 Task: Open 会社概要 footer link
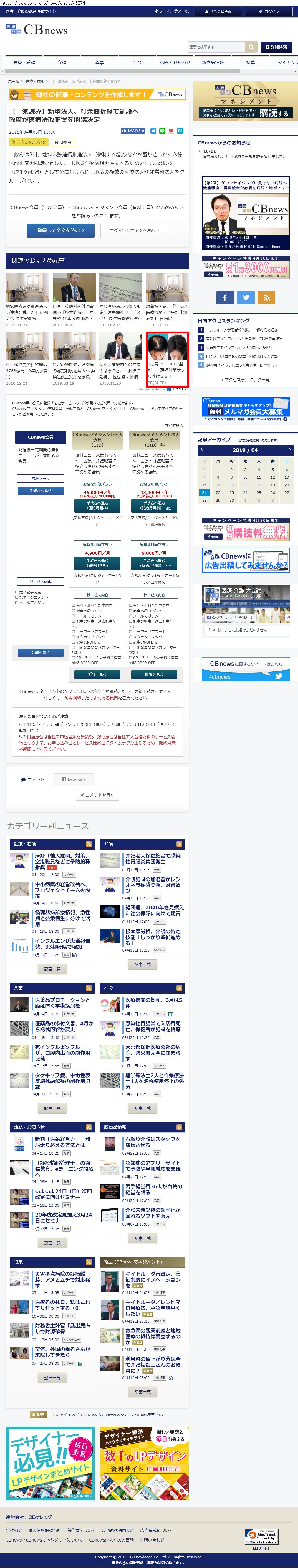[x=14, y=1530]
